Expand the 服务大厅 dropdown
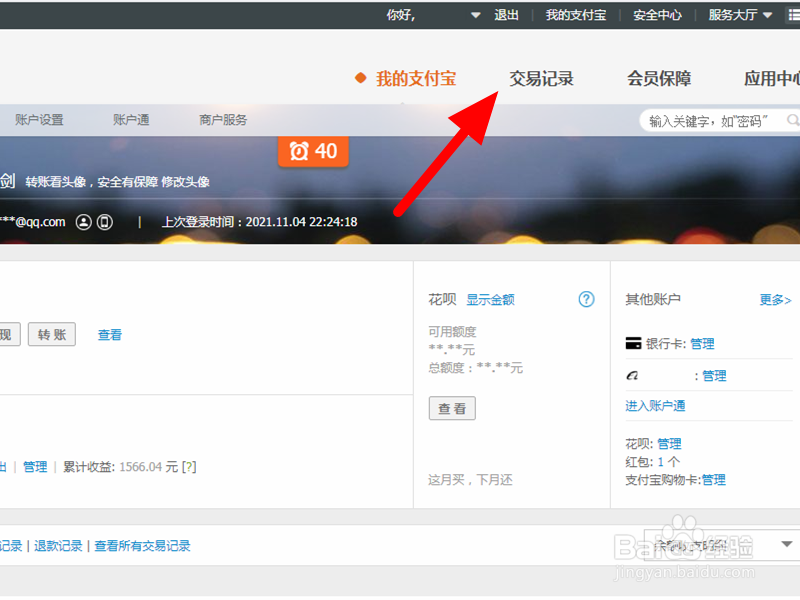 pyautogui.click(x=740, y=15)
